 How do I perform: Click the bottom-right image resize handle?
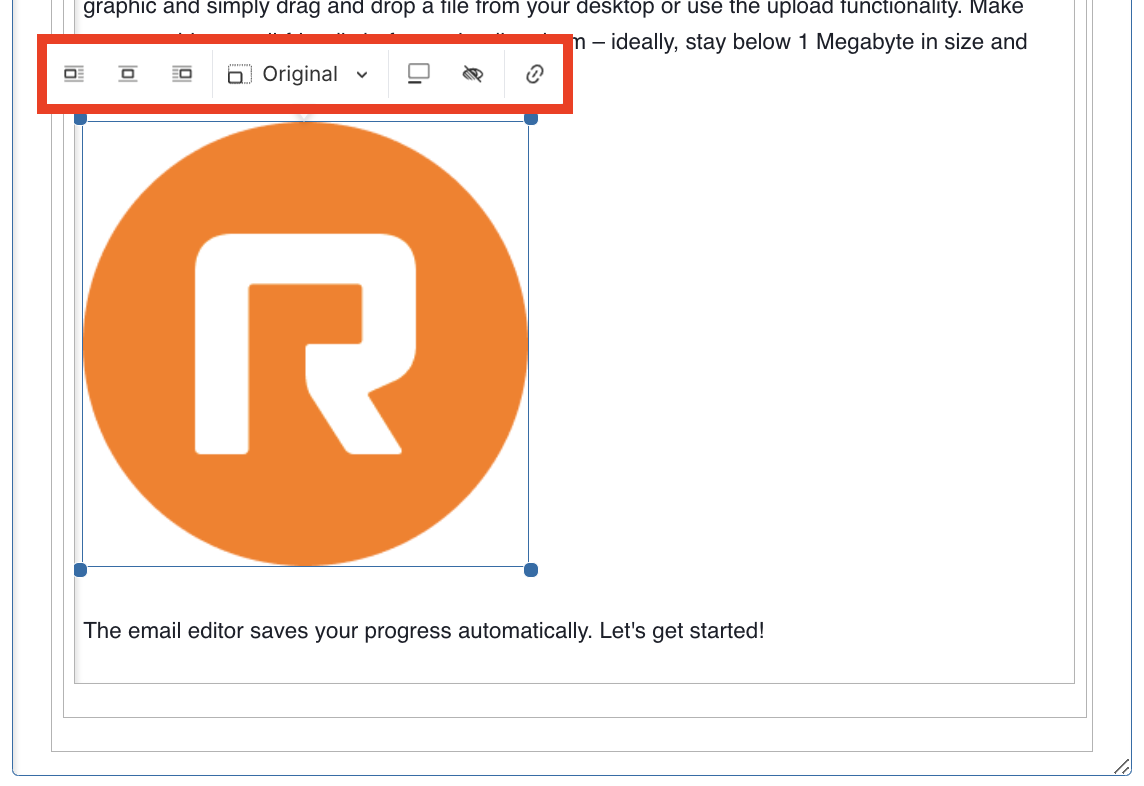tap(531, 570)
